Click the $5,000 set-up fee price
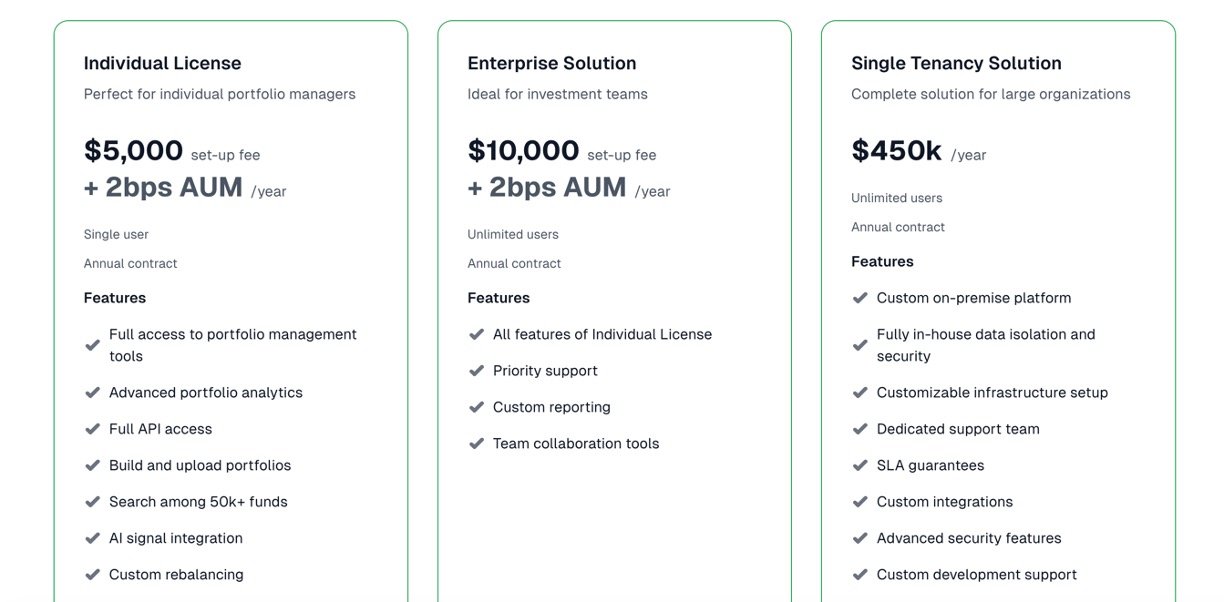1224x602 pixels. (x=133, y=150)
